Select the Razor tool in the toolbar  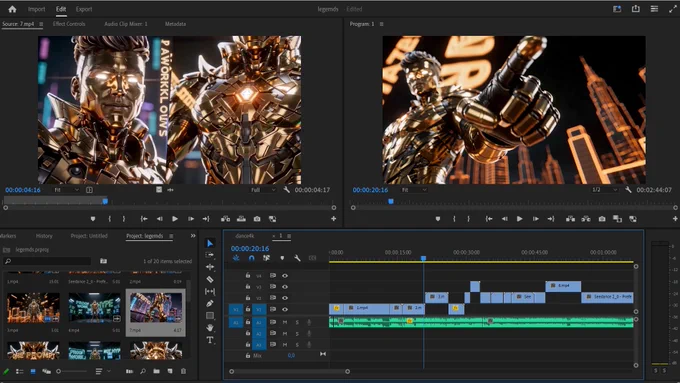pyautogui.click(x=210, y=279)
